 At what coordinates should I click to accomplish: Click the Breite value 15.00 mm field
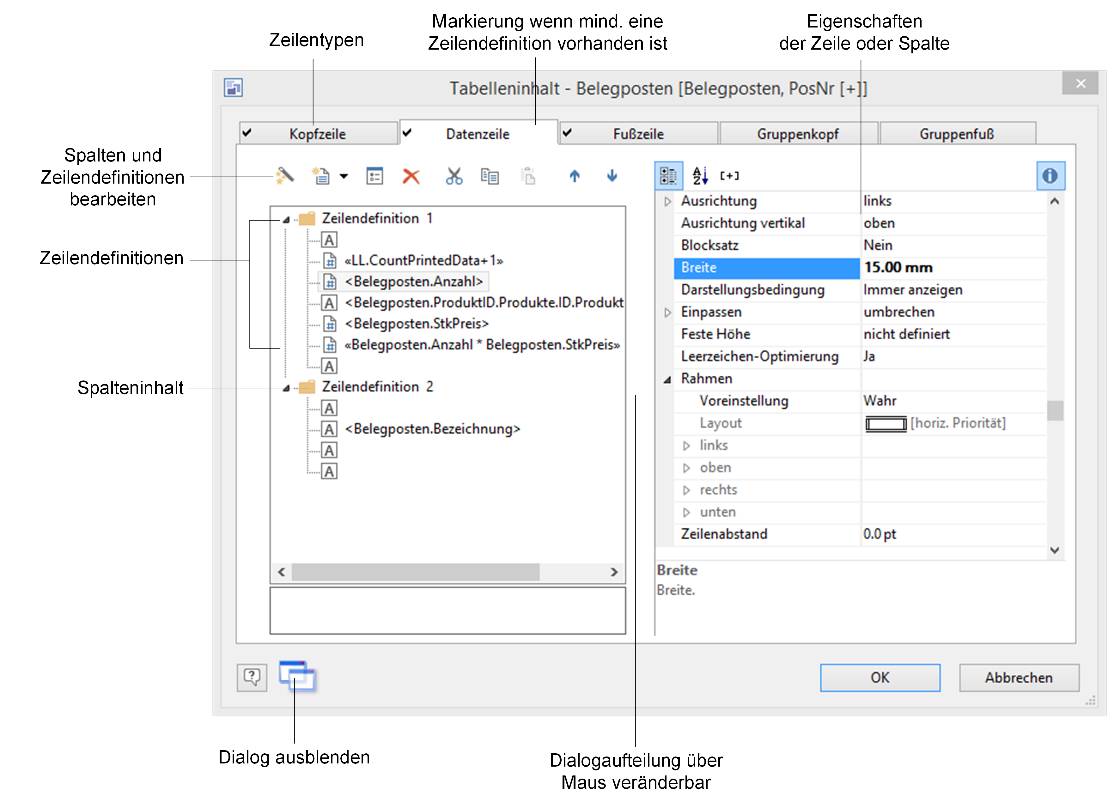click(950, 268)
